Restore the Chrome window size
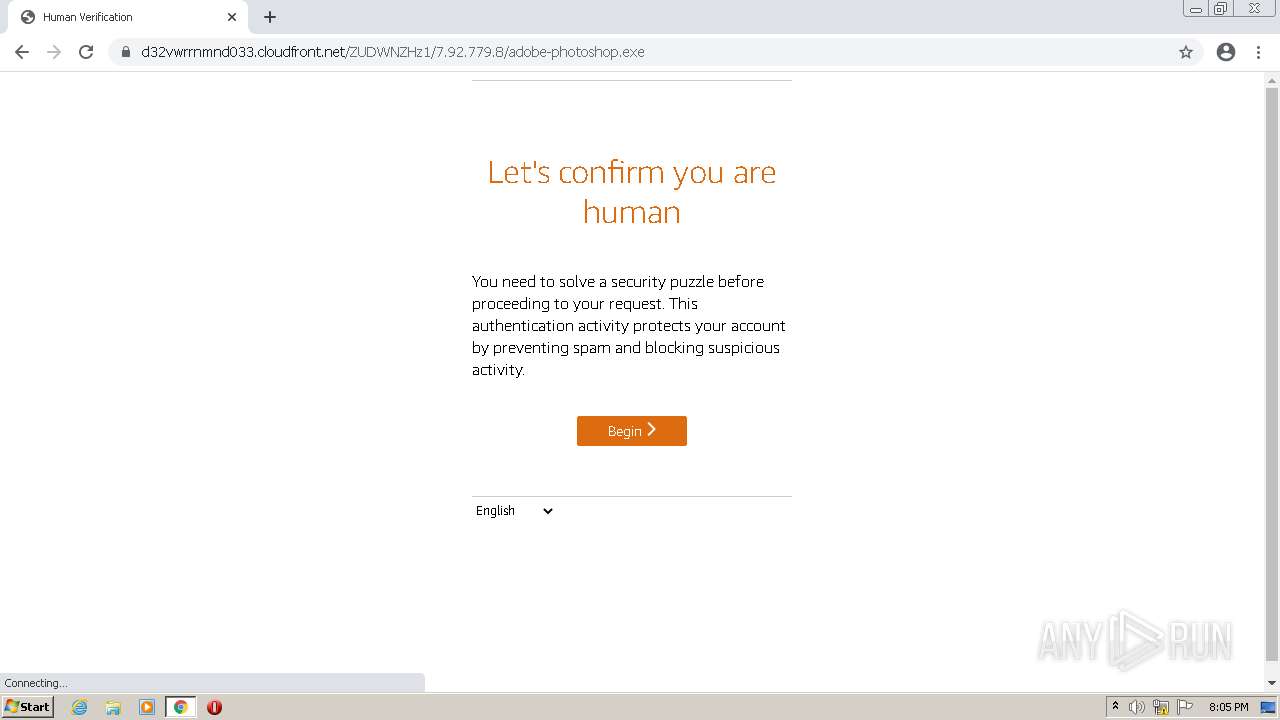This screenshot has height=720, width=1280. pyautogui.click(x=1221, y=9)
